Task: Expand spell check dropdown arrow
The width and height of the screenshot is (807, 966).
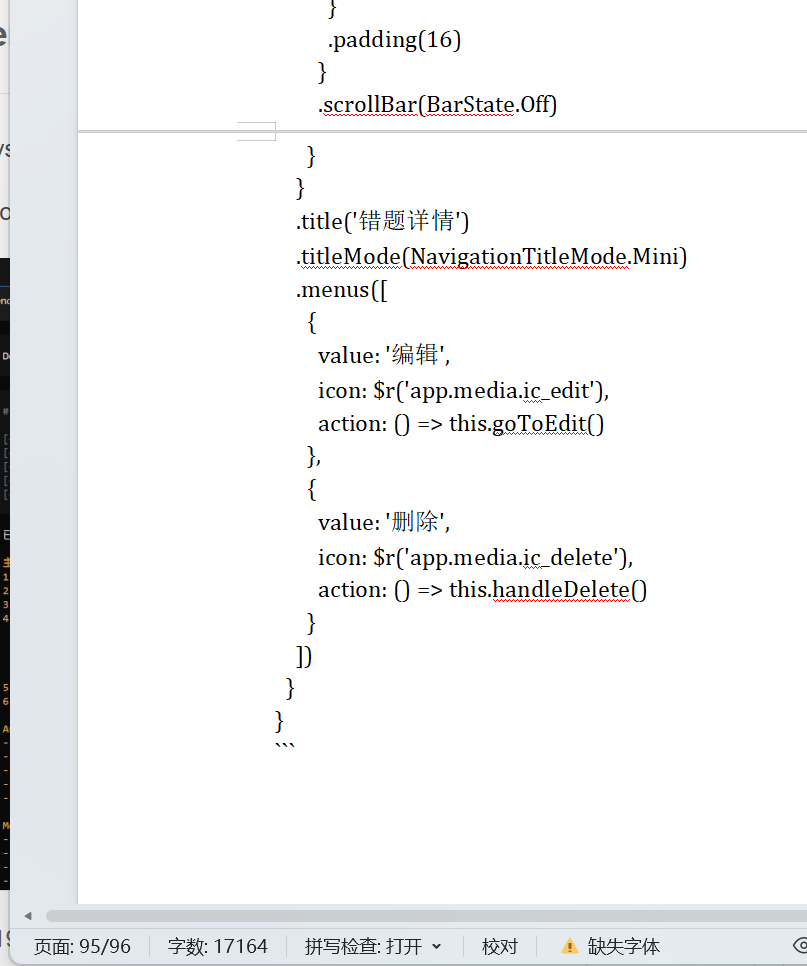Action: [437, 946]
